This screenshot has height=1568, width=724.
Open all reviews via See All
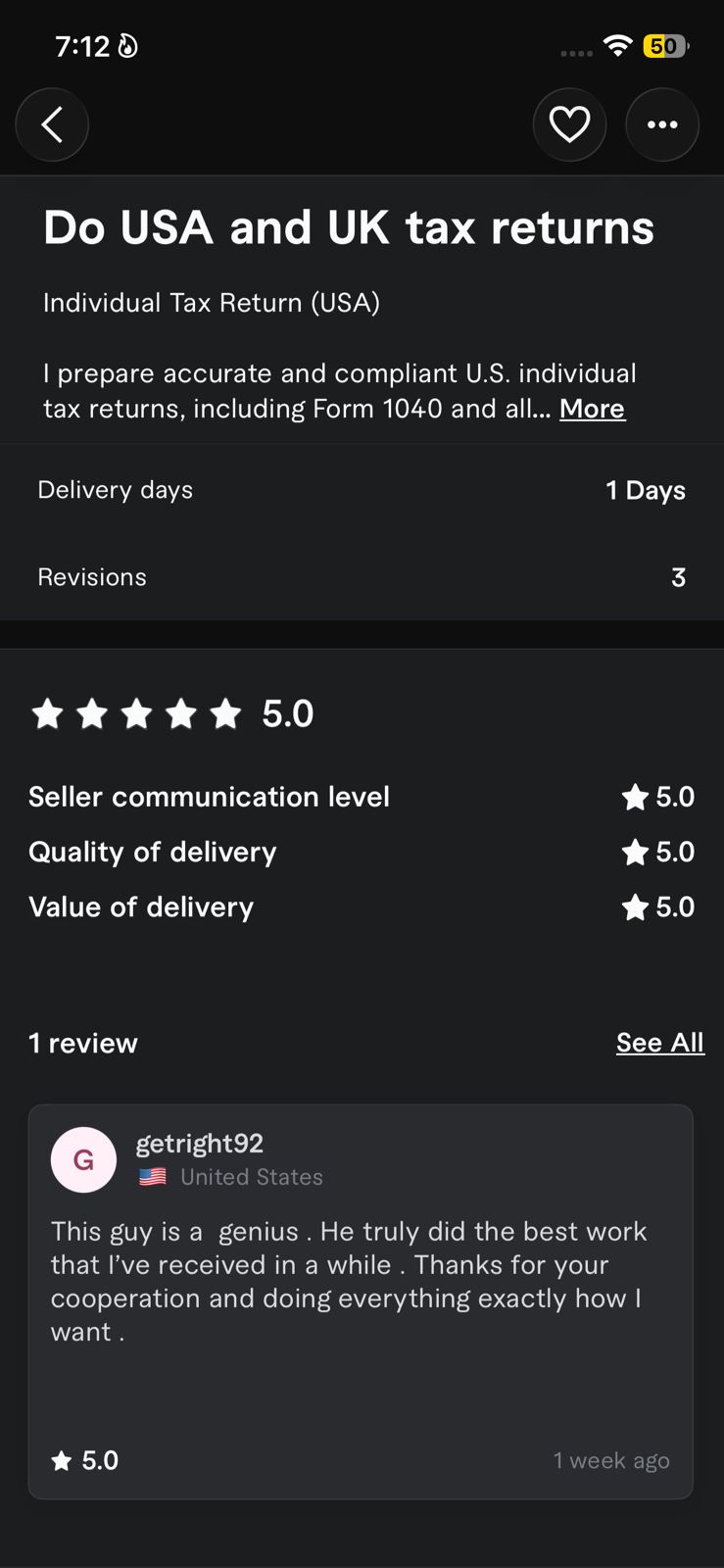click(x=659, y=1043)
